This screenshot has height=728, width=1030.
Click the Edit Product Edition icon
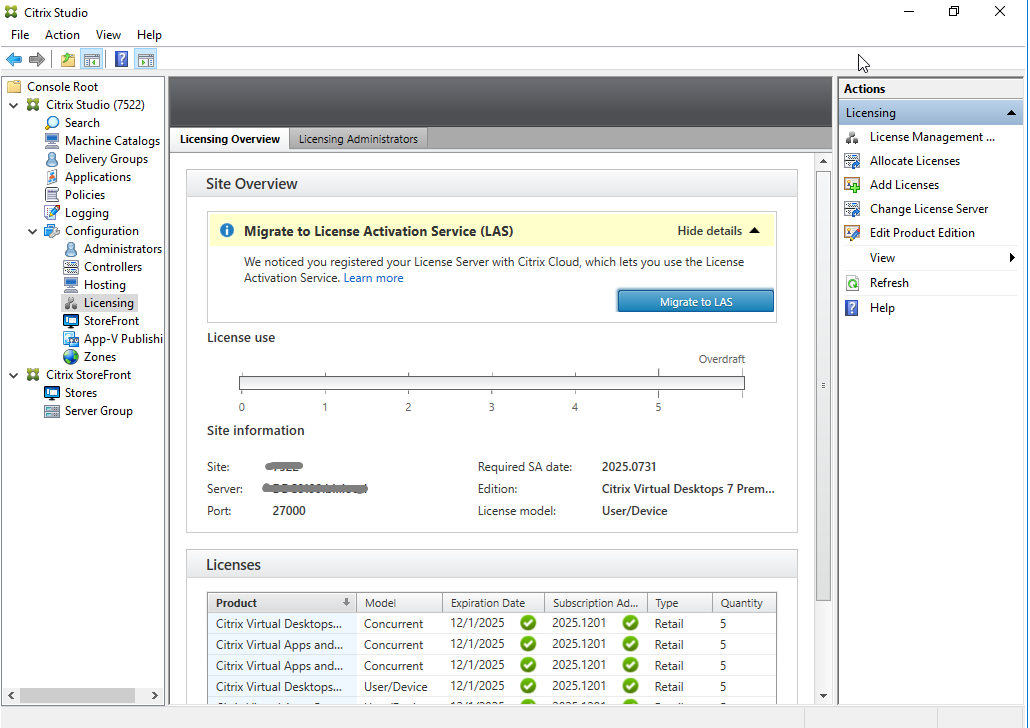tap(851, 232)
